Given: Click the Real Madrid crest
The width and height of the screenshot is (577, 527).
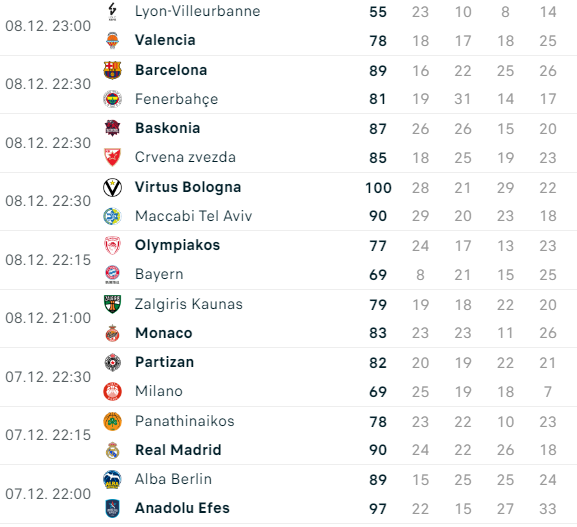Looking at the screenshot, I should click(112, 450).
